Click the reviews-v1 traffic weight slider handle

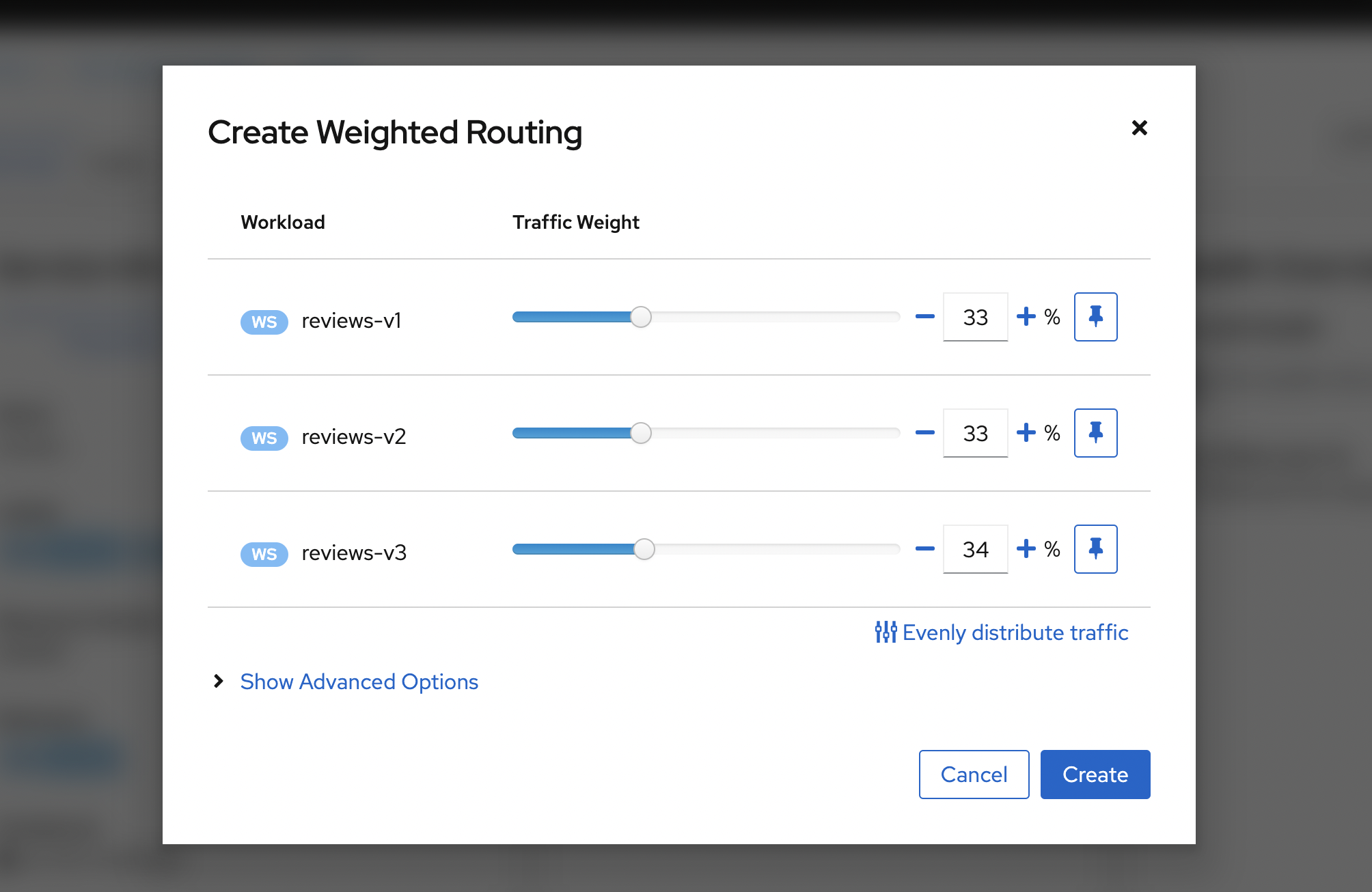pos(641,317)
